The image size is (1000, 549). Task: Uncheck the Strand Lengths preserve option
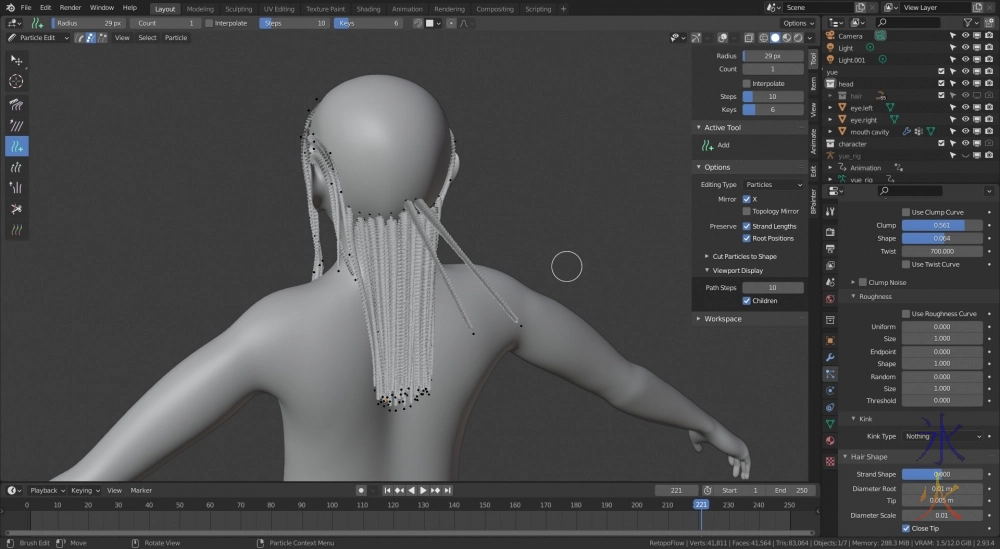coord(747,226)
